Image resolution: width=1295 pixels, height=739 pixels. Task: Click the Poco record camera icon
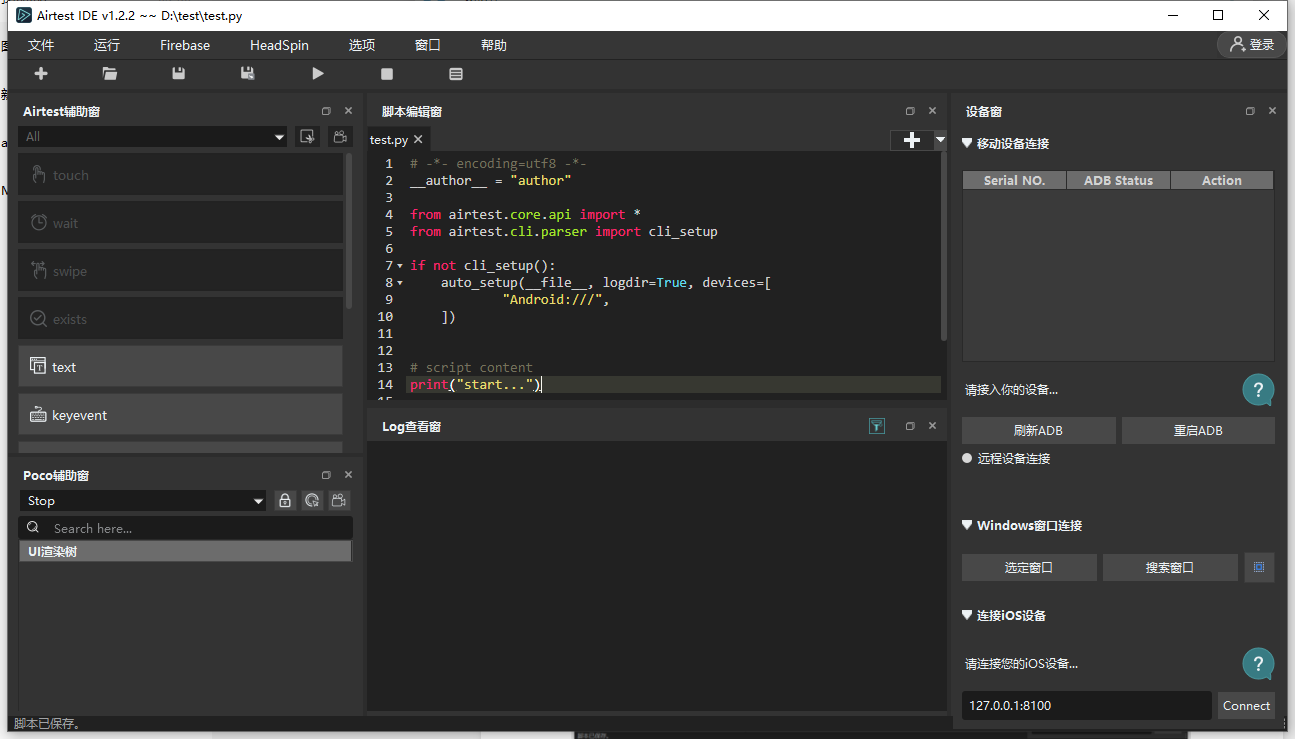pyautogui.click(x=341, y=501)
